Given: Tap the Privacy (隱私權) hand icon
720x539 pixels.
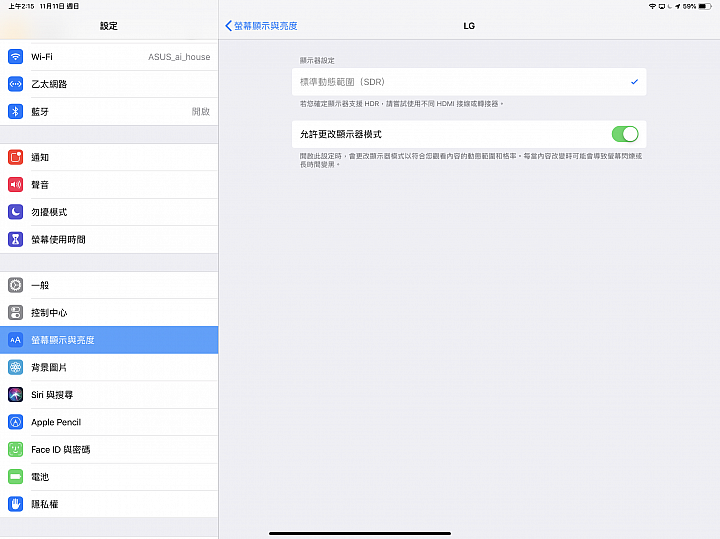Looking at the screenshot, I should click(16, 504).
